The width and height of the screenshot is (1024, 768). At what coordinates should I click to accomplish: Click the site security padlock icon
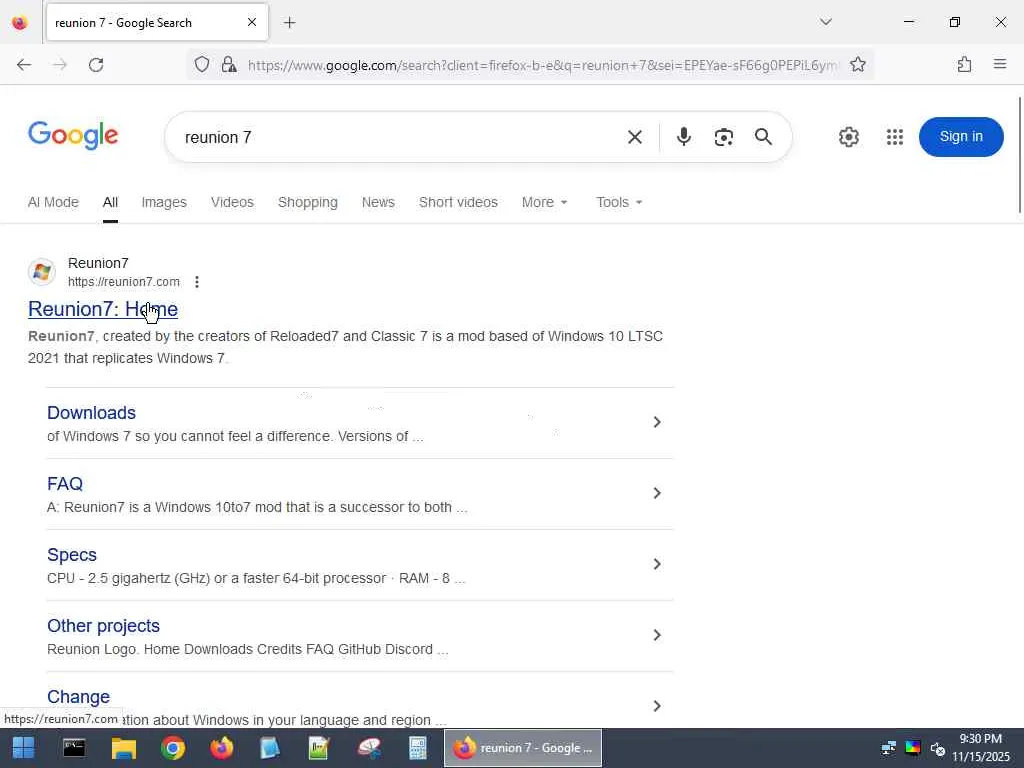pos(229,65)
